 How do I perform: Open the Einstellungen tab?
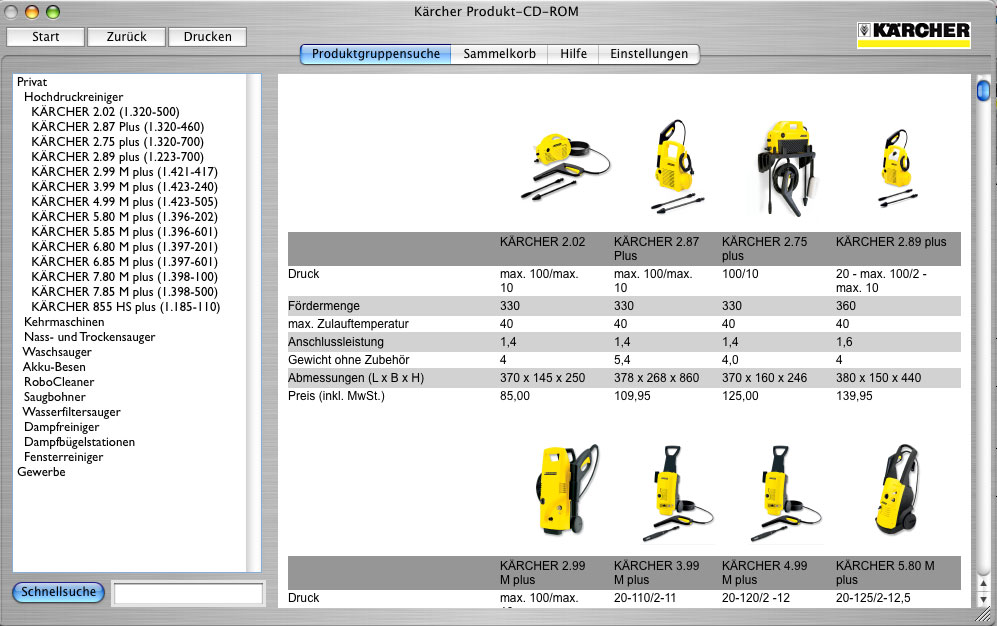pyautogui.click(x=649, y=54)
